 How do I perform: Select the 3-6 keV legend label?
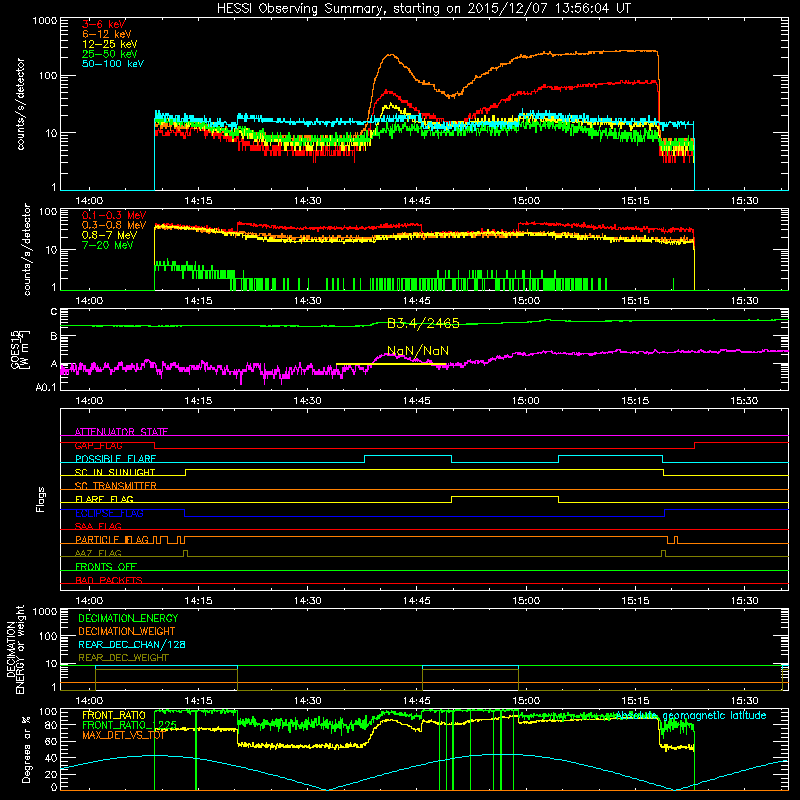tap(104, 24)
